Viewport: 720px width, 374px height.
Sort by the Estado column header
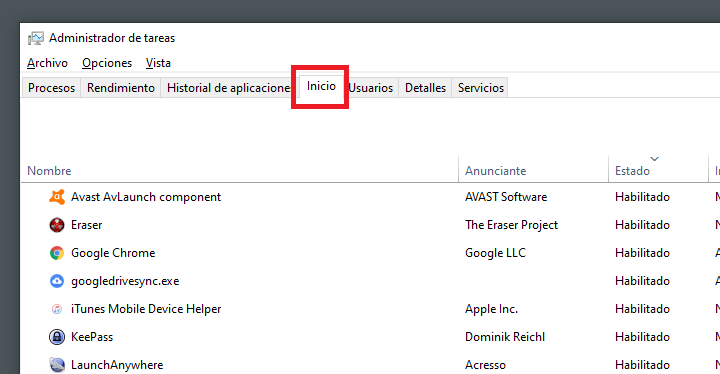658,170
